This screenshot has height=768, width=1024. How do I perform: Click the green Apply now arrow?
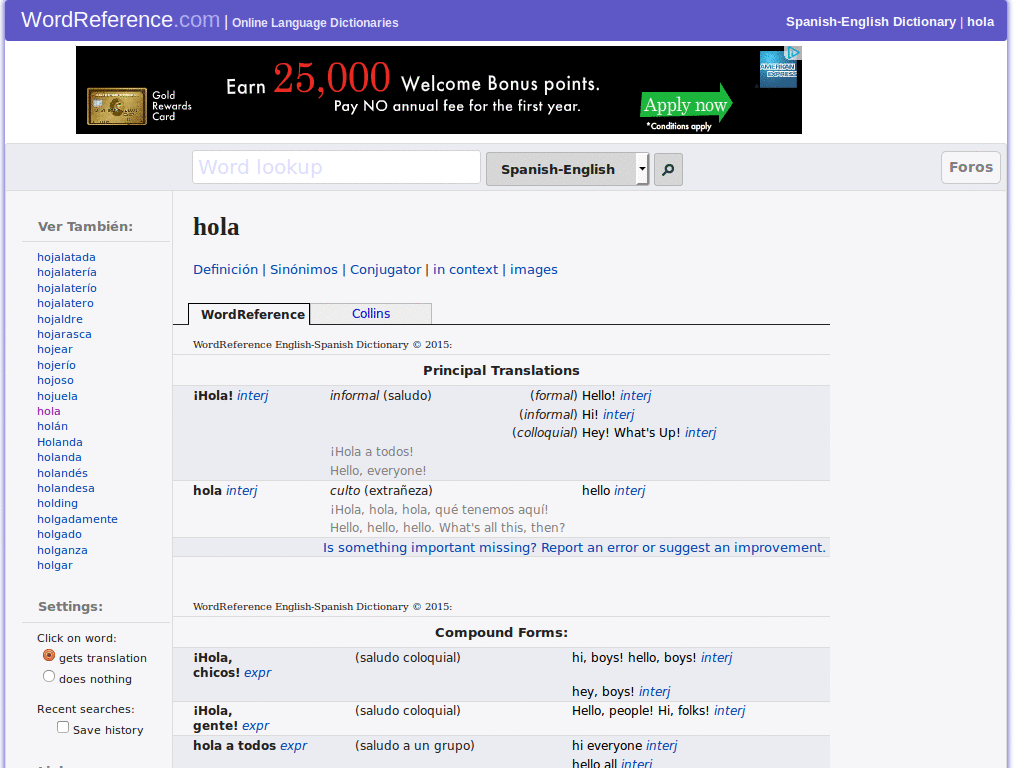coord(686,103)
